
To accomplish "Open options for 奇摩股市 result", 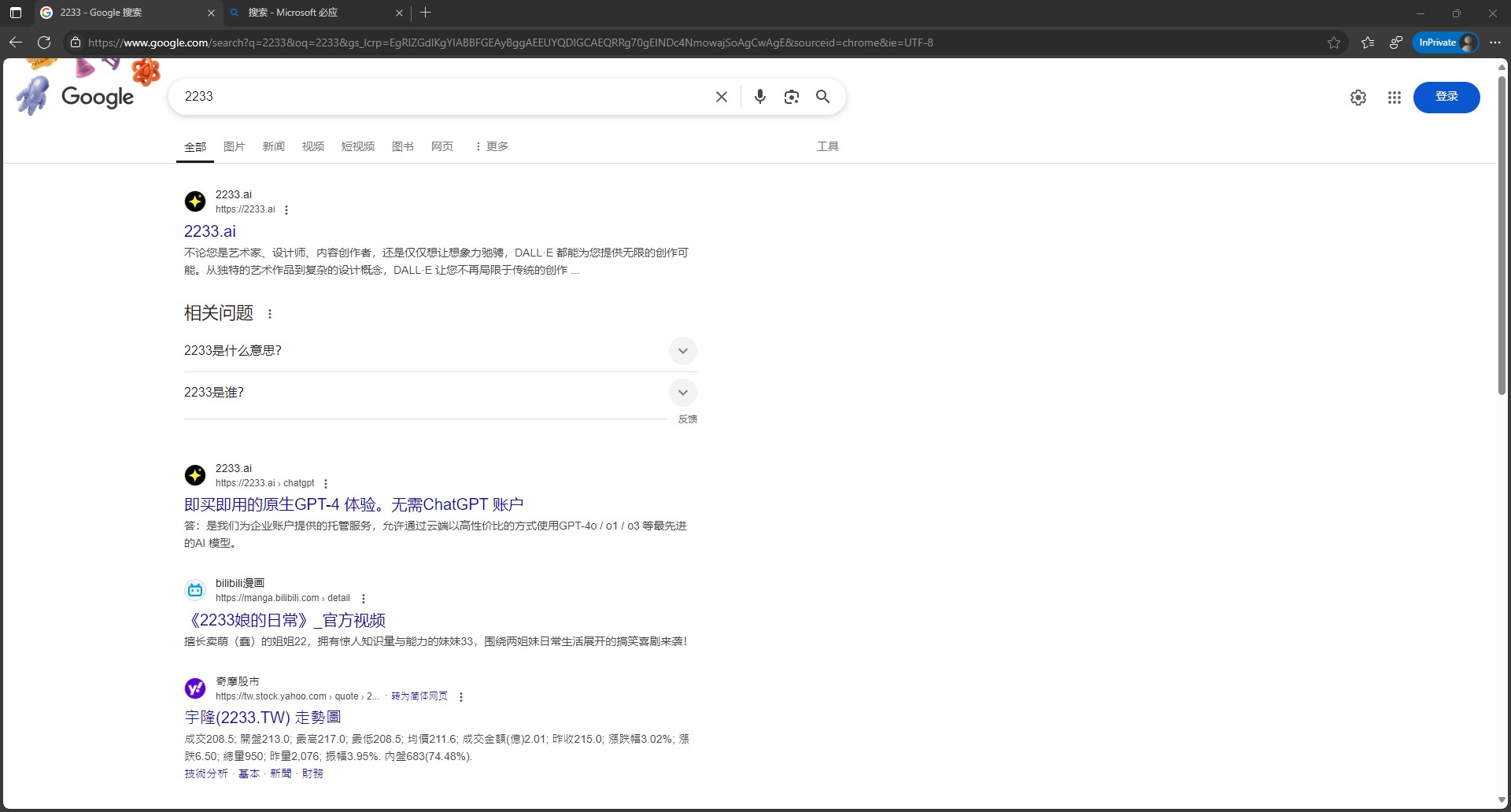I will pyautogui.click(x=461, y=697).
